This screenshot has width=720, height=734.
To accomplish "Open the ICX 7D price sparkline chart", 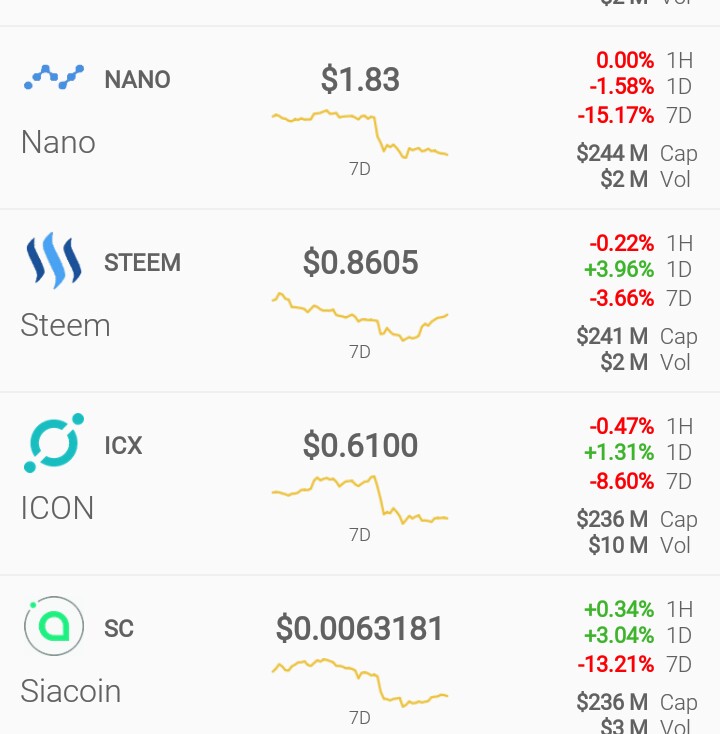I will pyautogui.click(x=360, y=500).
